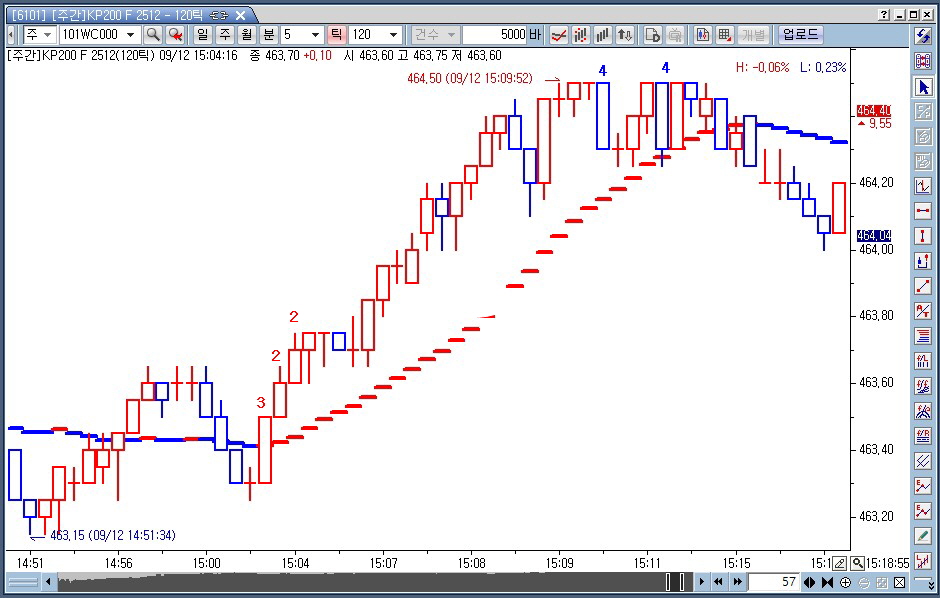Toggle the 일 (daily) period button
This screenshot has width=940, height=598.
point(203,35)
